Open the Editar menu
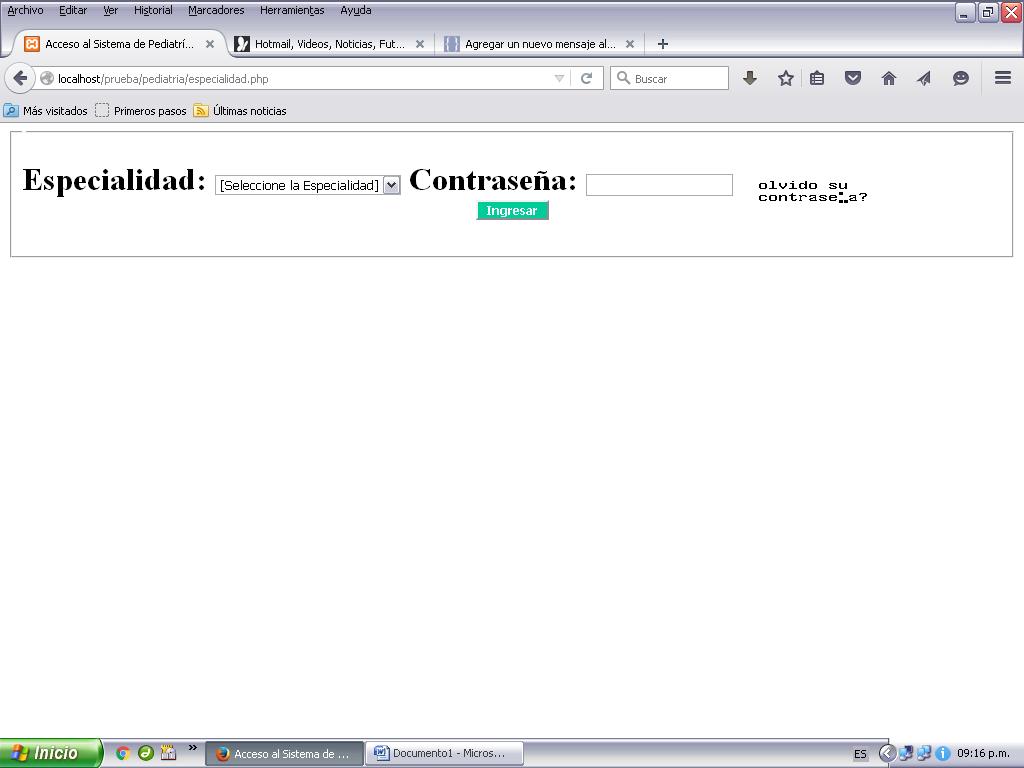The image size is (1024, 768). tap(73, 10)
